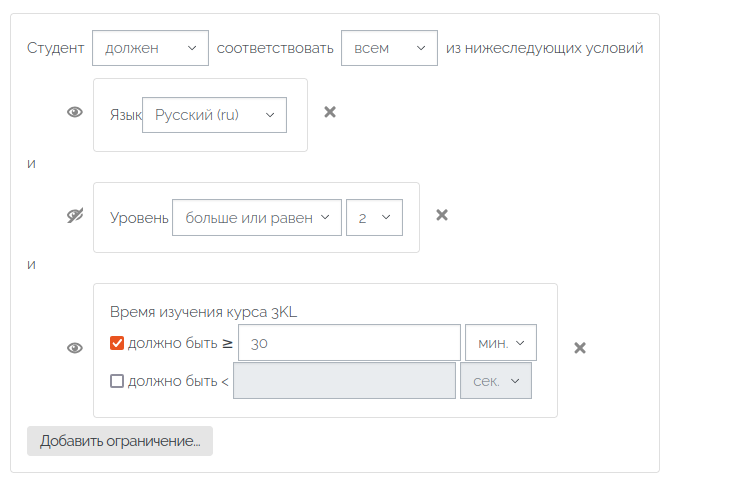
Task: Enable the 'должно быть <' checkbox
Action: [117, 381]
